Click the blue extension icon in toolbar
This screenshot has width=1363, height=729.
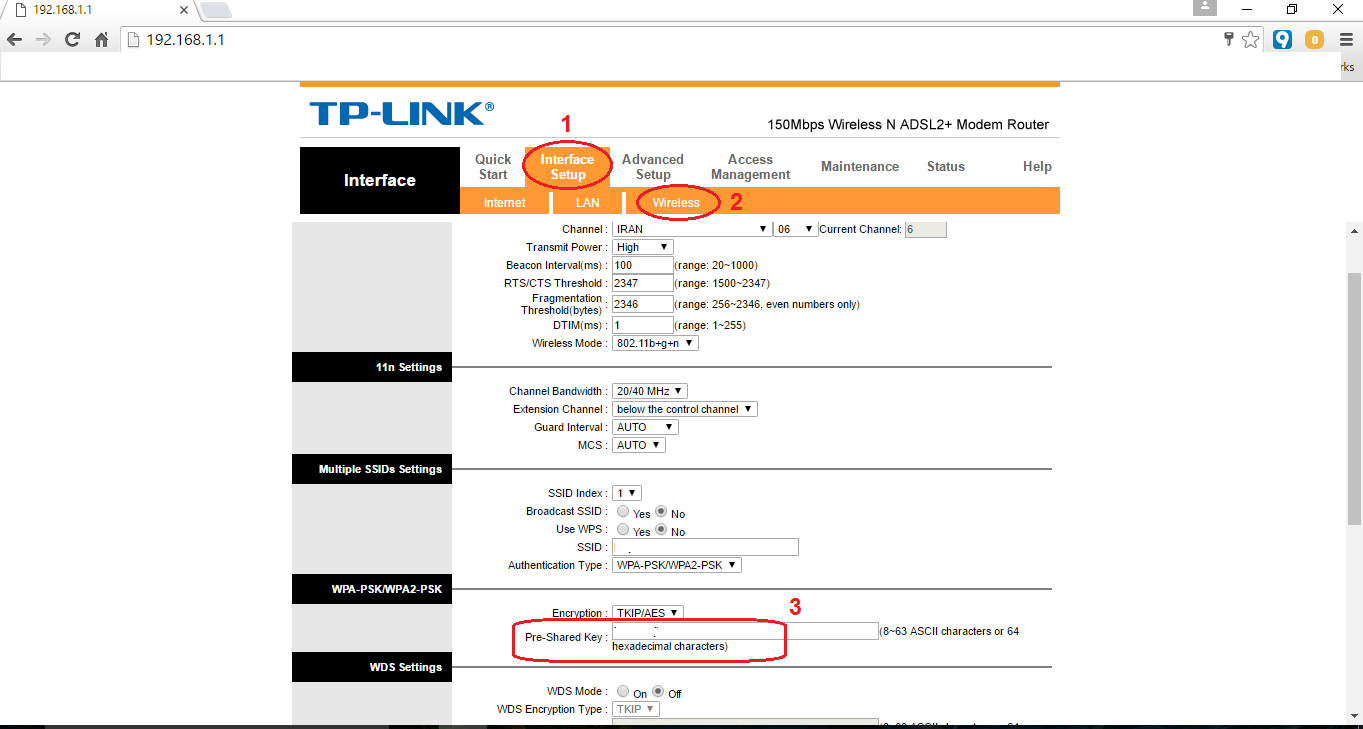(x=1282, y=40)
